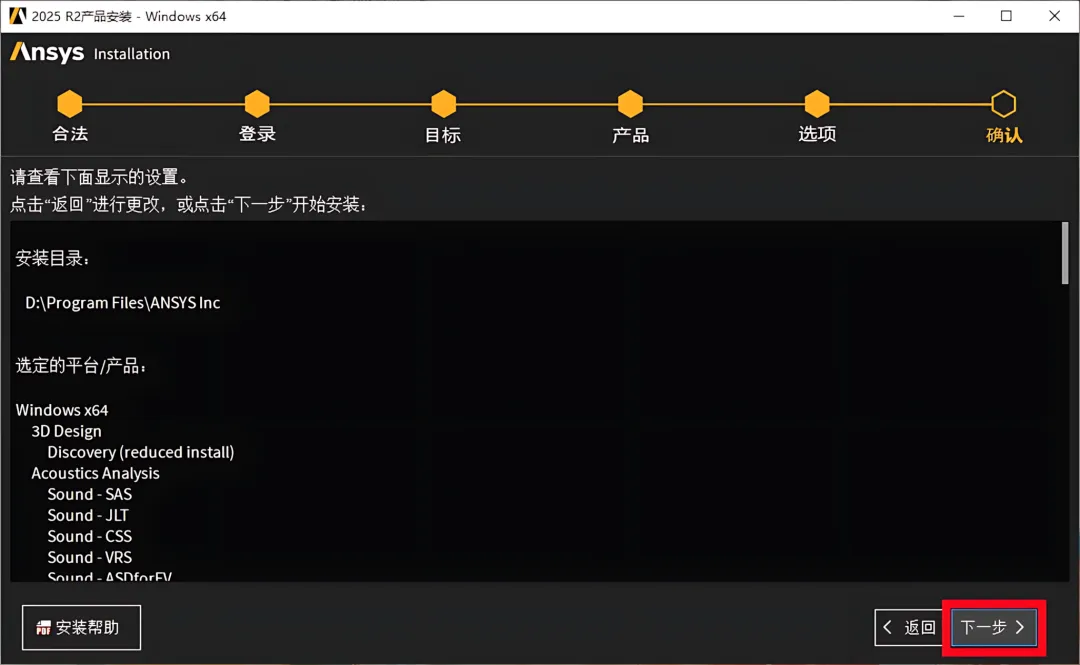Click the 'Windows x64' line in list
Screen dimensions: 1080x665
click(62, 410)
